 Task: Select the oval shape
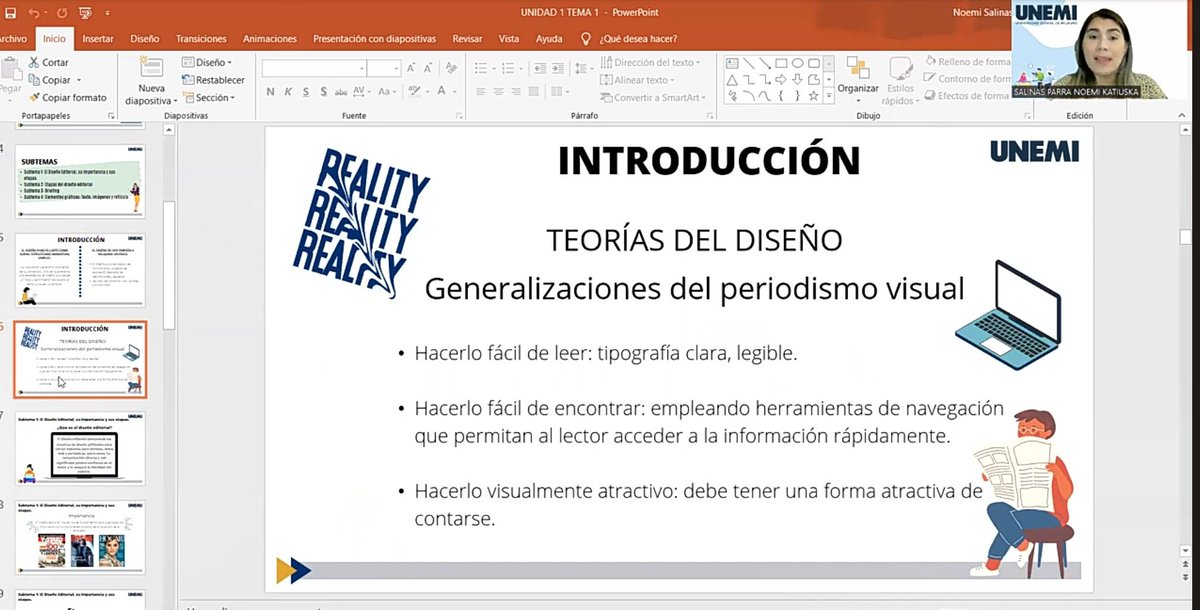coord(798,63)
